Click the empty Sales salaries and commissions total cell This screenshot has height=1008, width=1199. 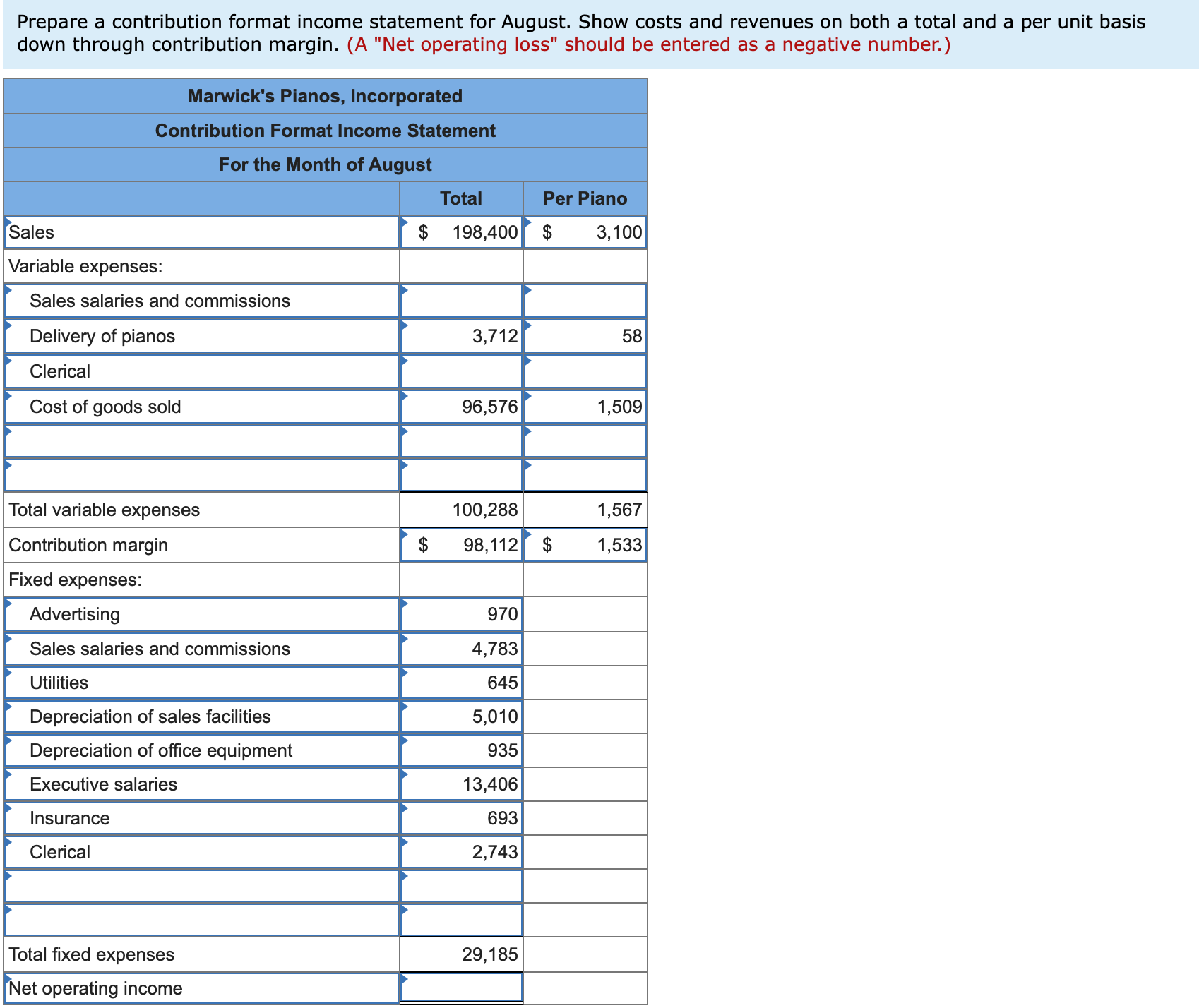pyautogui.click(x=463, y=301)
